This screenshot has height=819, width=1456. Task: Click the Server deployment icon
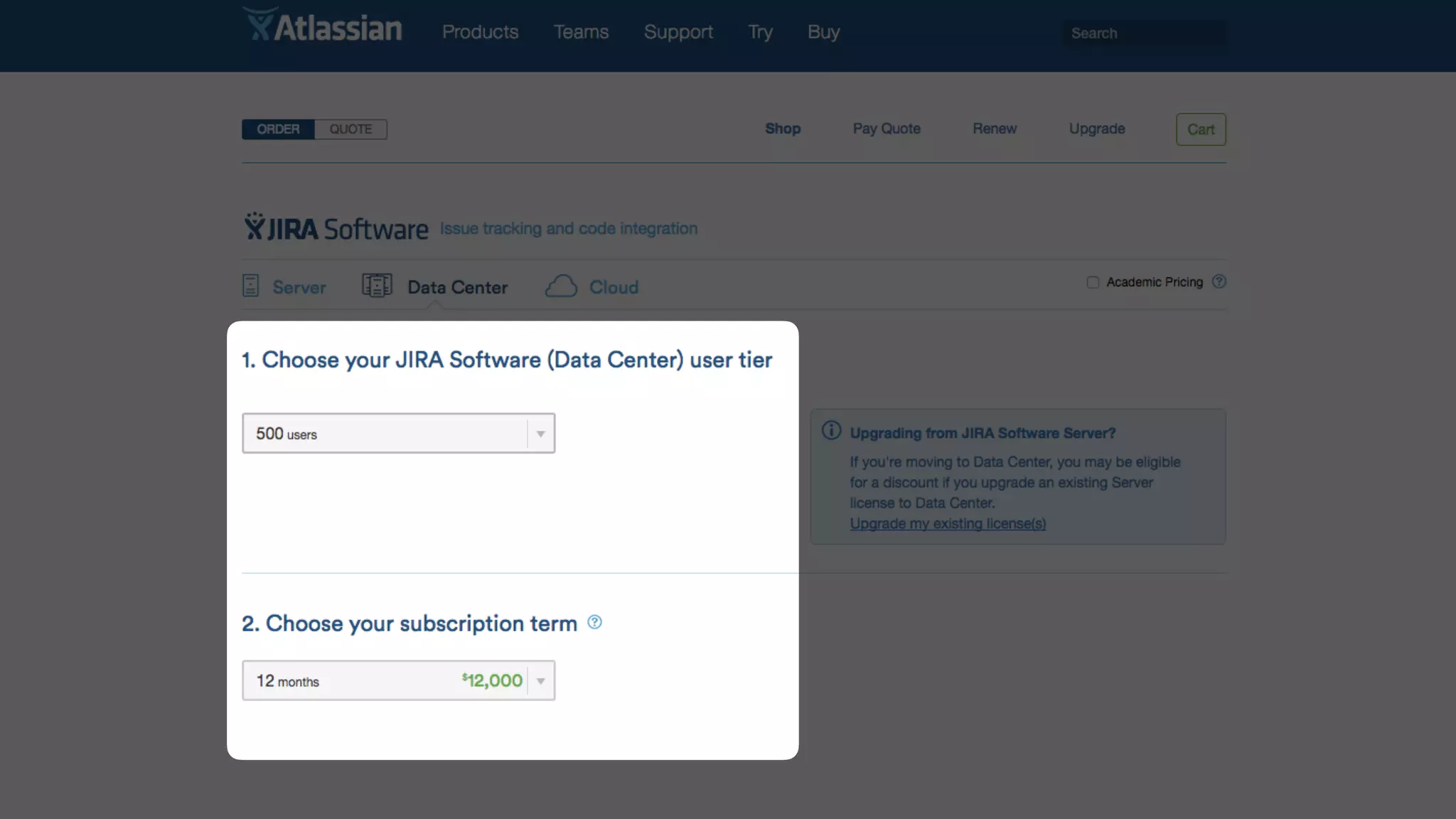point(250,286)
